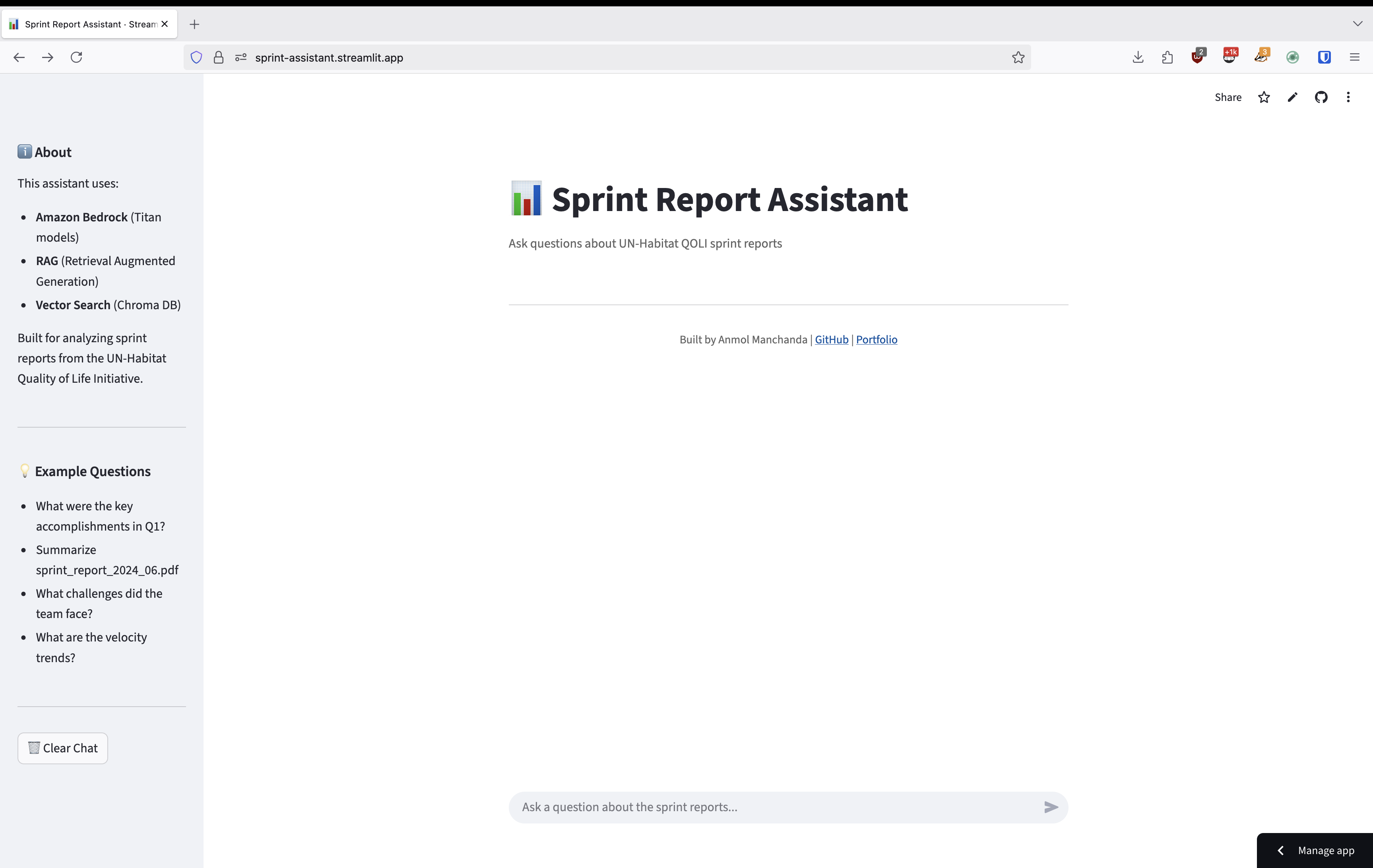
Task: Expand the tab list chevron at top right
Action: 1357,23
